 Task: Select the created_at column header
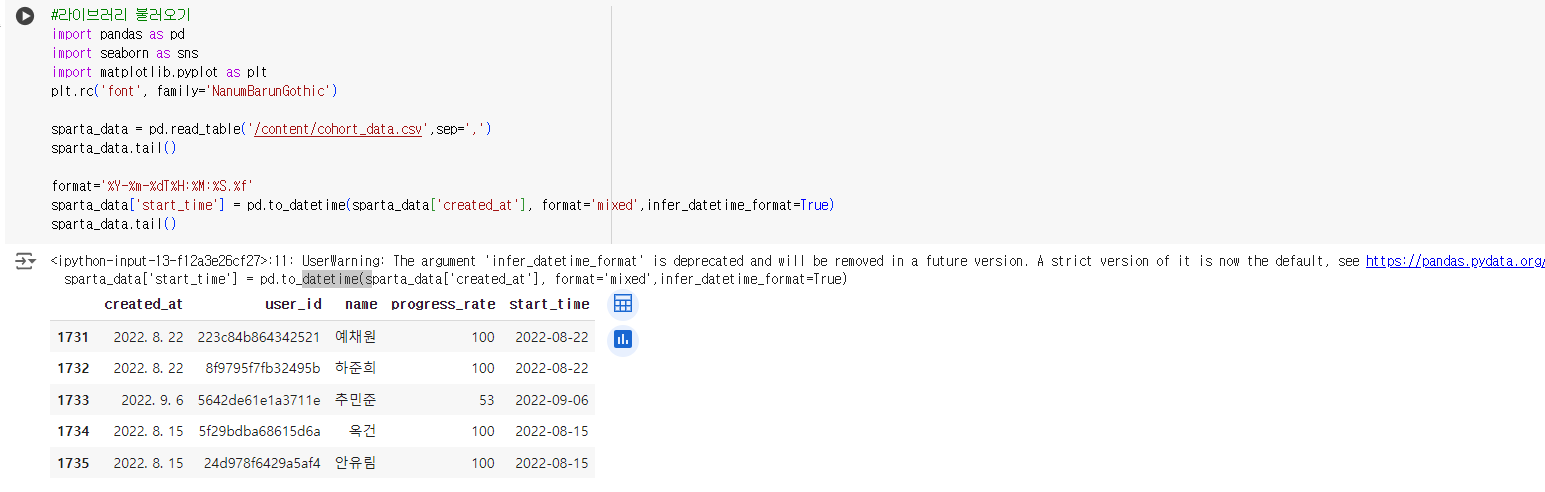[143, 304]
